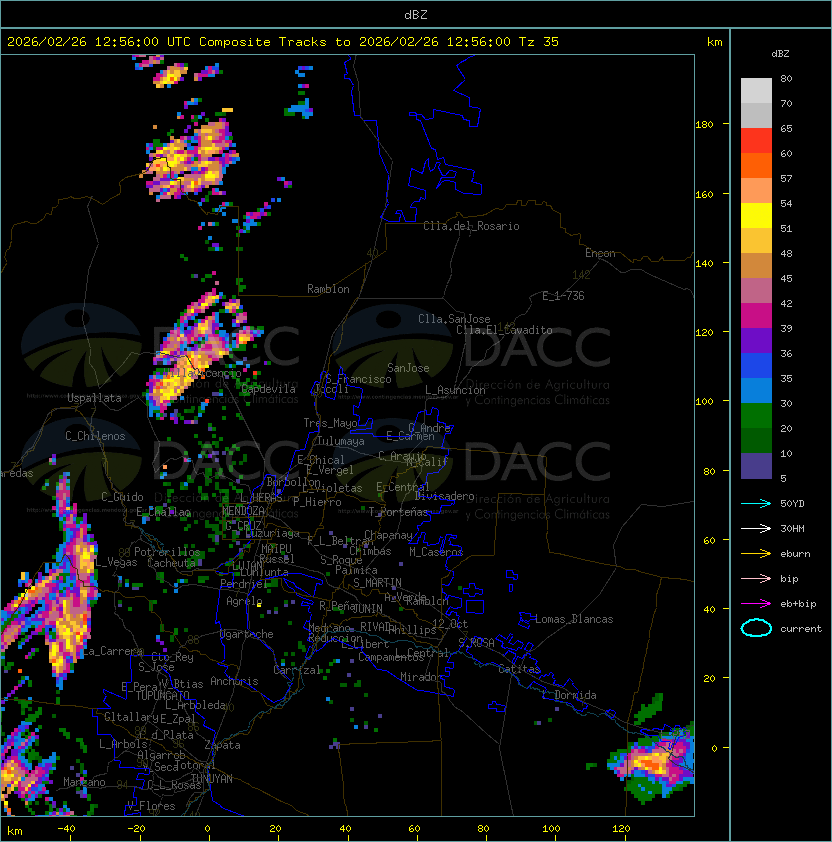Click the '160' mark on right axis
This screenshot has height=842, width=832.
704,194
